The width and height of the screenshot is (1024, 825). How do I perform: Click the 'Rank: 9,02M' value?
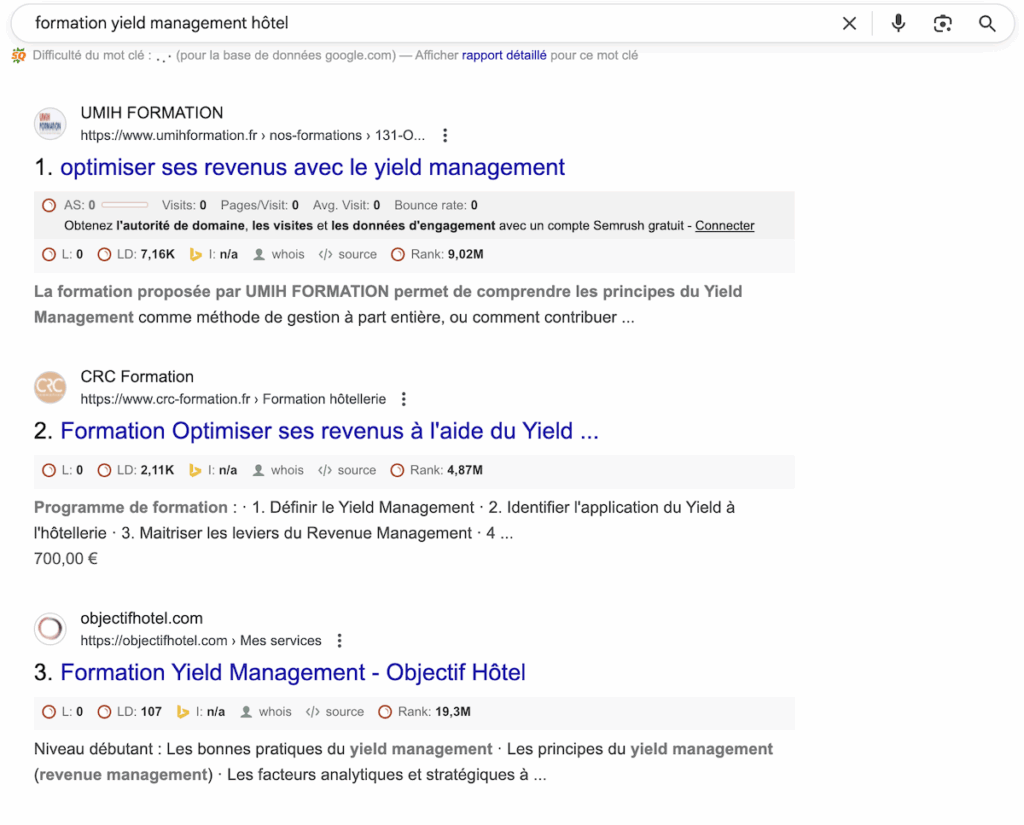pos(447,255)
